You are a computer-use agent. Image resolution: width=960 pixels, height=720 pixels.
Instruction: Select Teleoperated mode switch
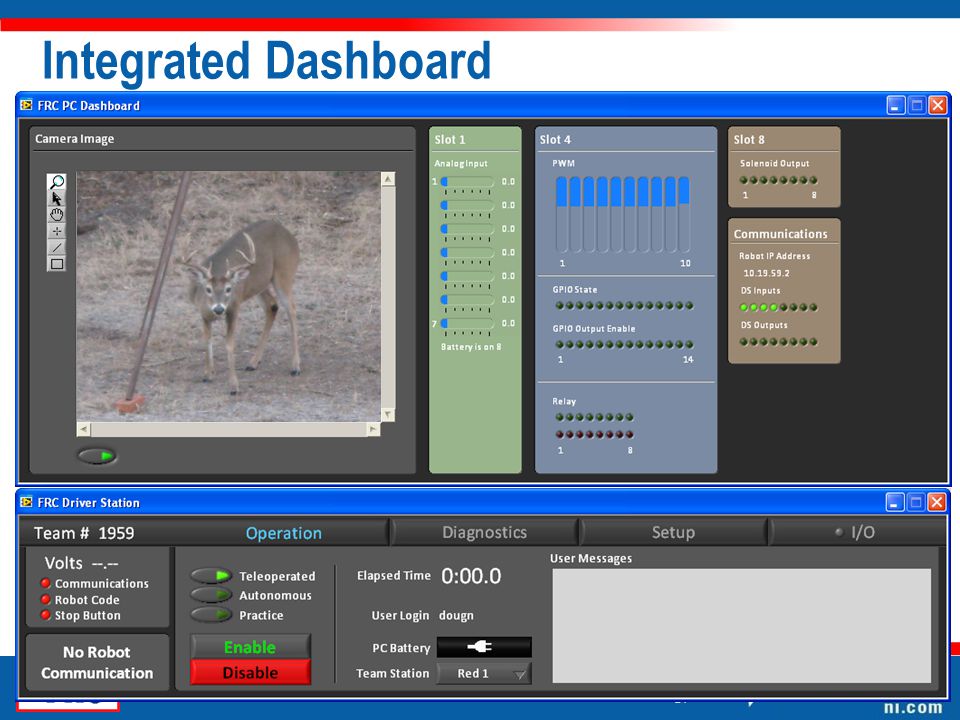click(x=211, y=576)
